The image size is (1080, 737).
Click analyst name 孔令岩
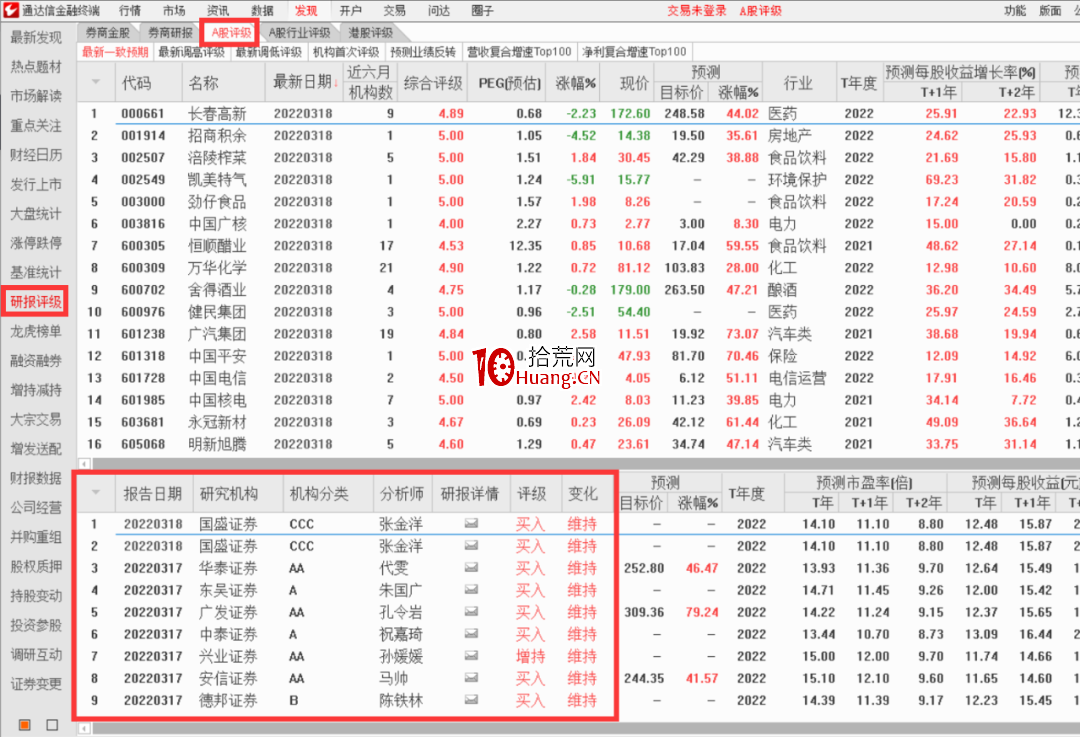pos(401,612)
